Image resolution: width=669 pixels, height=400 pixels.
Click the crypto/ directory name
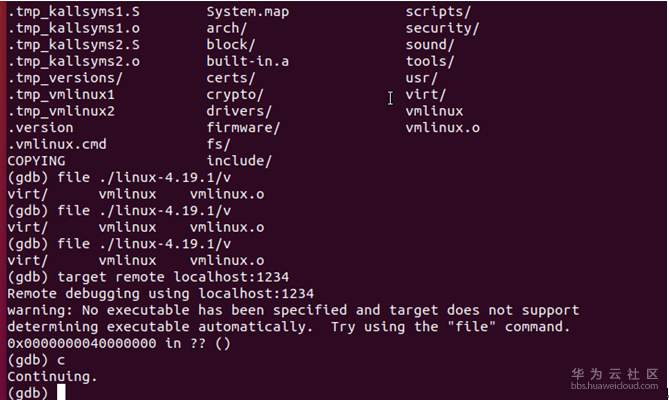[235, 94]
